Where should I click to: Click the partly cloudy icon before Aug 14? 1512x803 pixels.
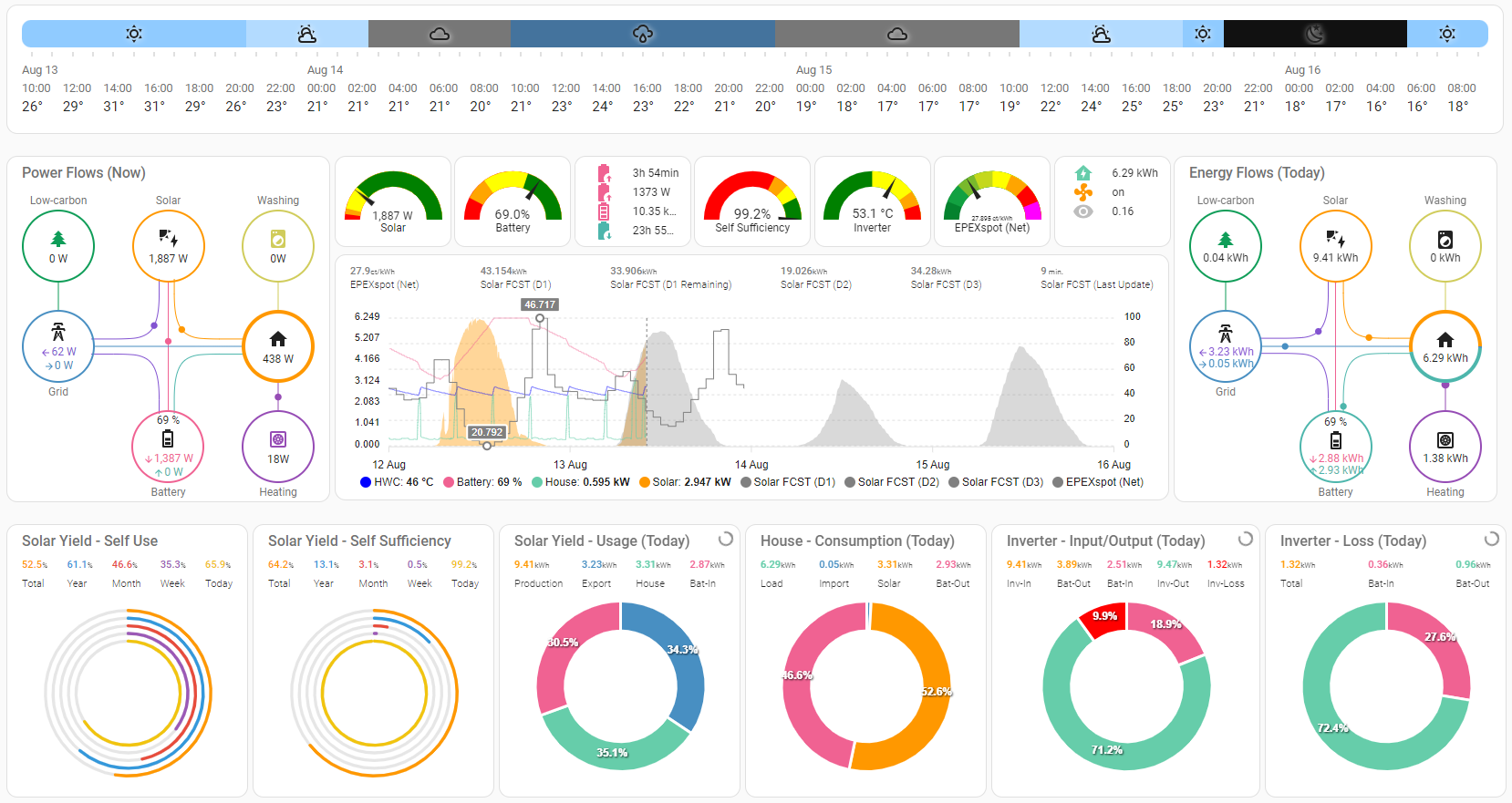click(307, 34)
